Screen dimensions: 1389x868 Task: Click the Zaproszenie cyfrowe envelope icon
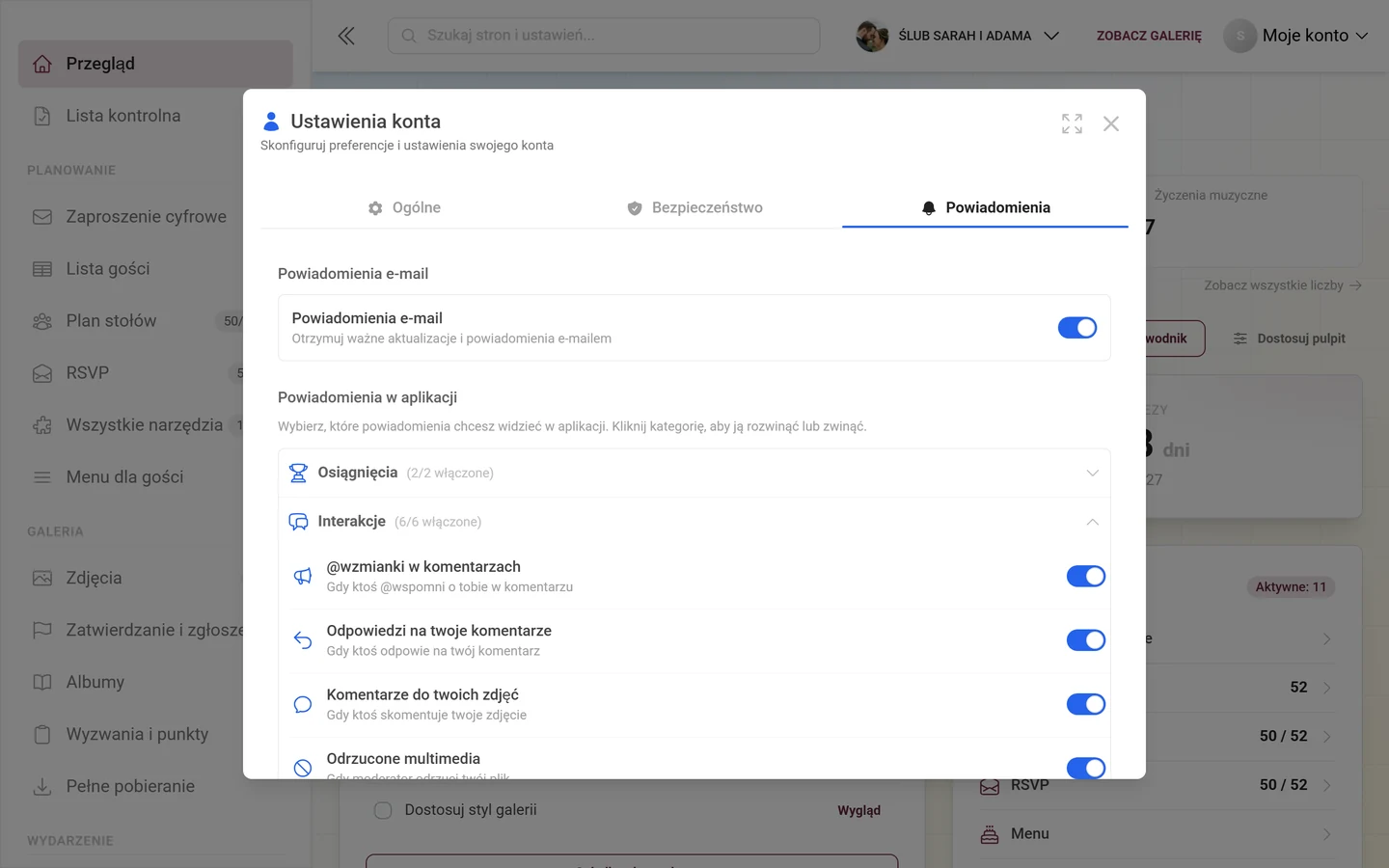coord(42,217)
